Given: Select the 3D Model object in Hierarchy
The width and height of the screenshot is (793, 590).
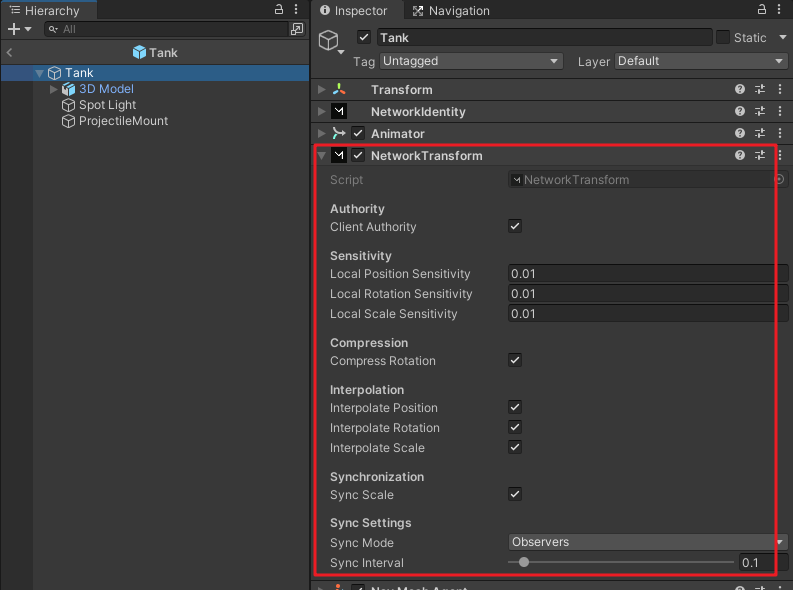Looking at the screenshot, I should (x=106, y=89).
